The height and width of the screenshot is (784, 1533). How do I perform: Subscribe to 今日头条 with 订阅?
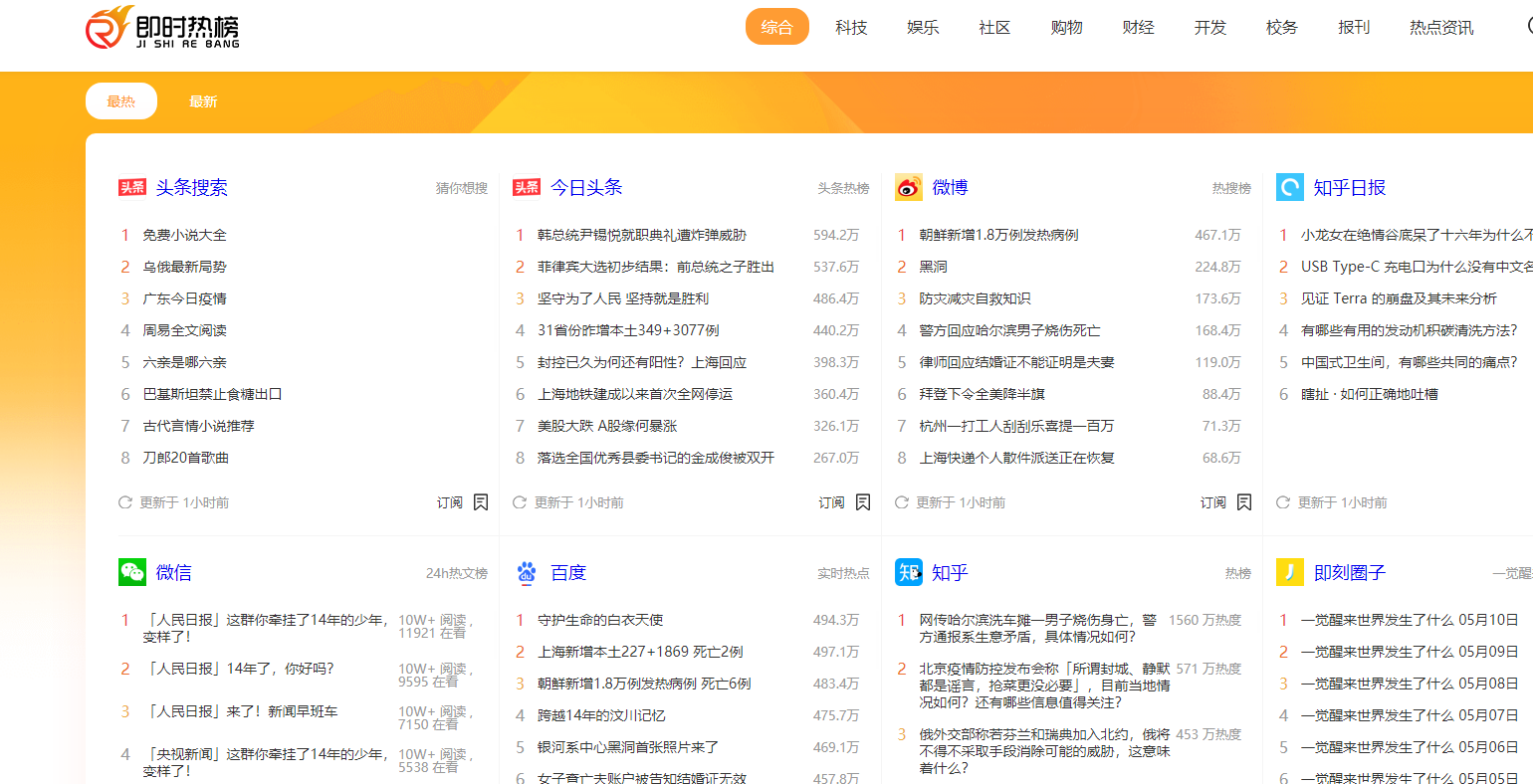832,502
